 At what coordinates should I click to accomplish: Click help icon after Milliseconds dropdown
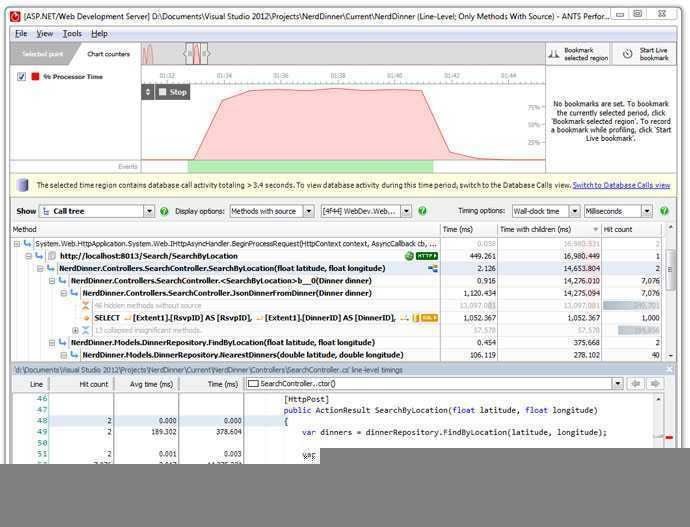pos(664,211)
